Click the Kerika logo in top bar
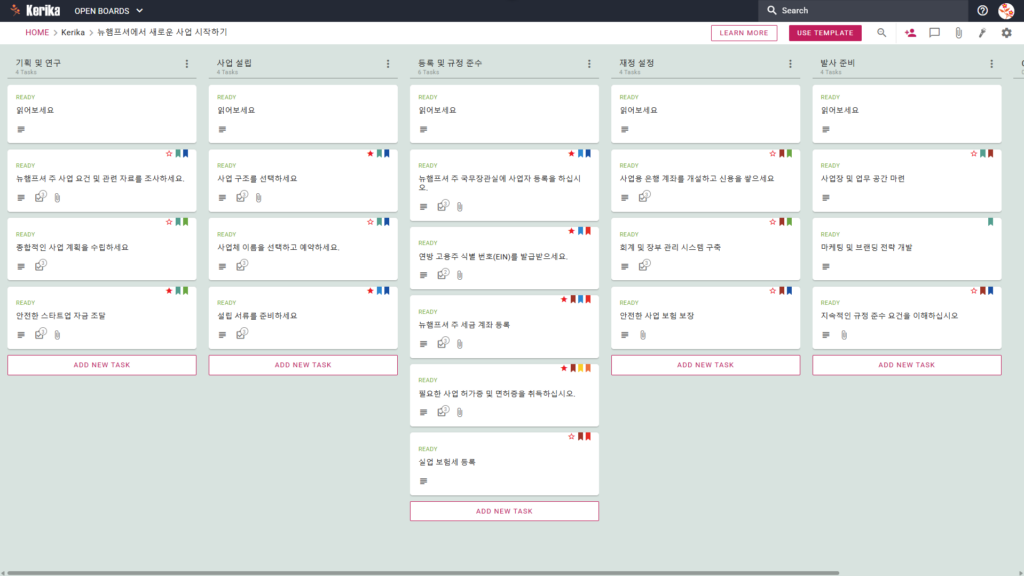This screenshot has width=1024, height=576. (35, 10)
